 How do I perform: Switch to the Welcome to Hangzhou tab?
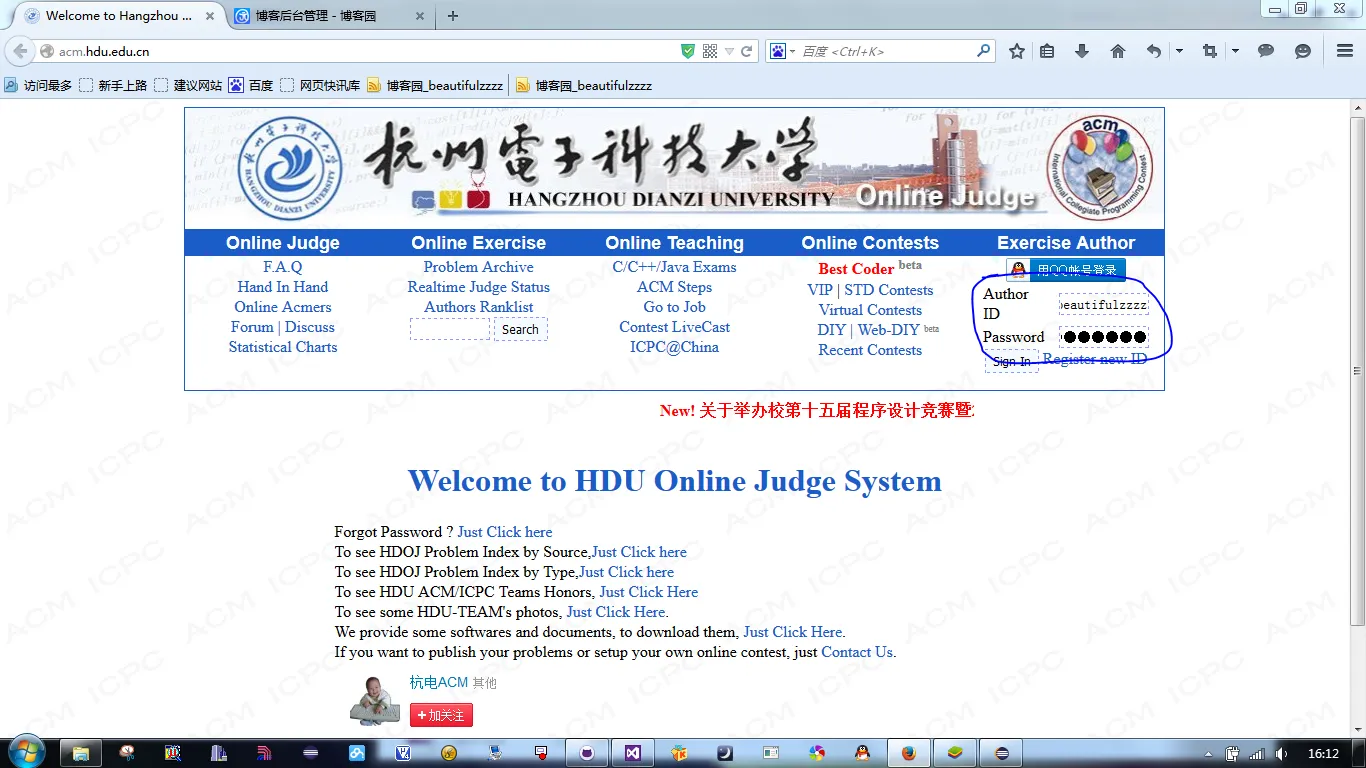[x=120, y=16]
